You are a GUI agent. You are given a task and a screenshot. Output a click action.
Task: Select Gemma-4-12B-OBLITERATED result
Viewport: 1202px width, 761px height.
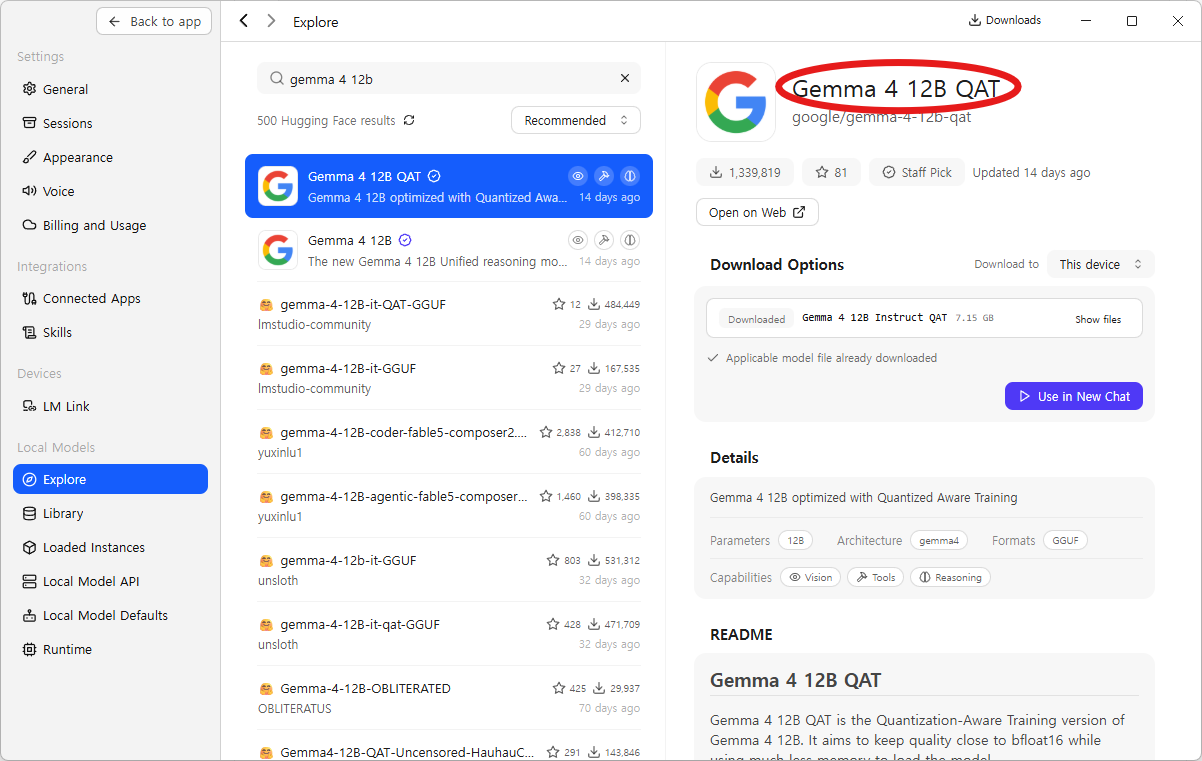[449, 698]
